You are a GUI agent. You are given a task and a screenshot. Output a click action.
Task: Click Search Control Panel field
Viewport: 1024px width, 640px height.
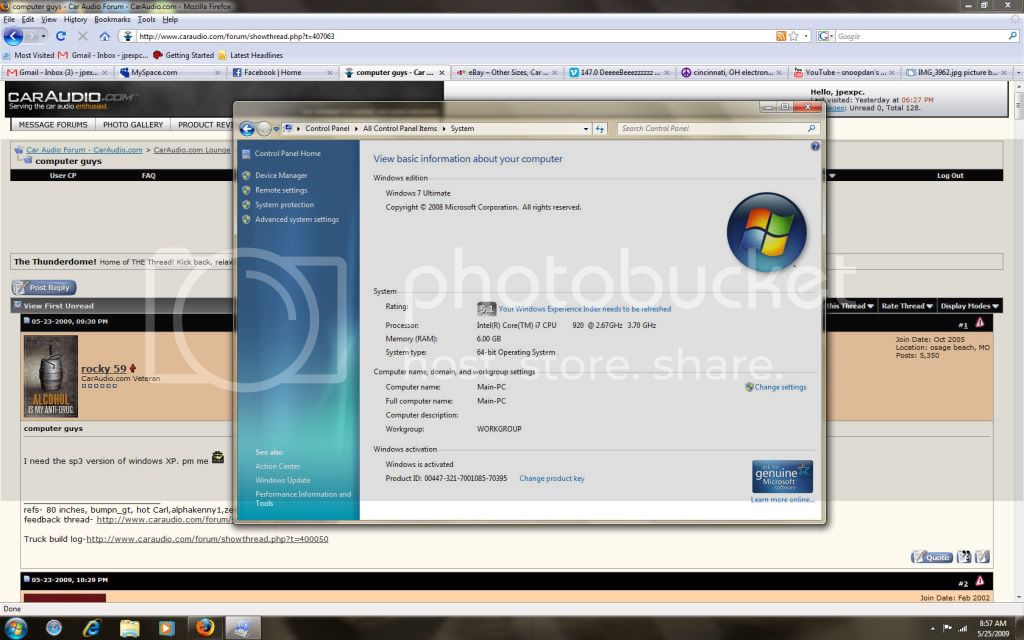(x=716, y=129)
